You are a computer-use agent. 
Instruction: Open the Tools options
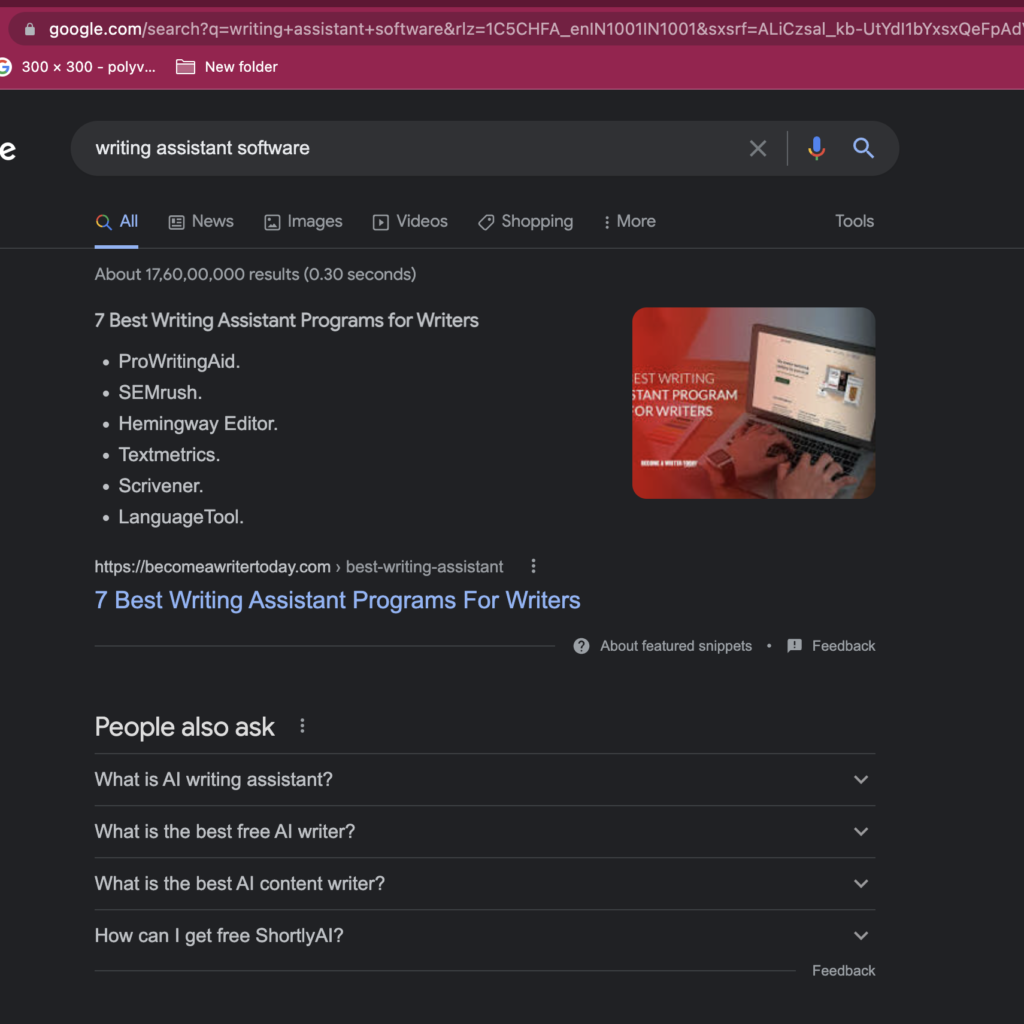pyautogui.click(x=854, y=221)
